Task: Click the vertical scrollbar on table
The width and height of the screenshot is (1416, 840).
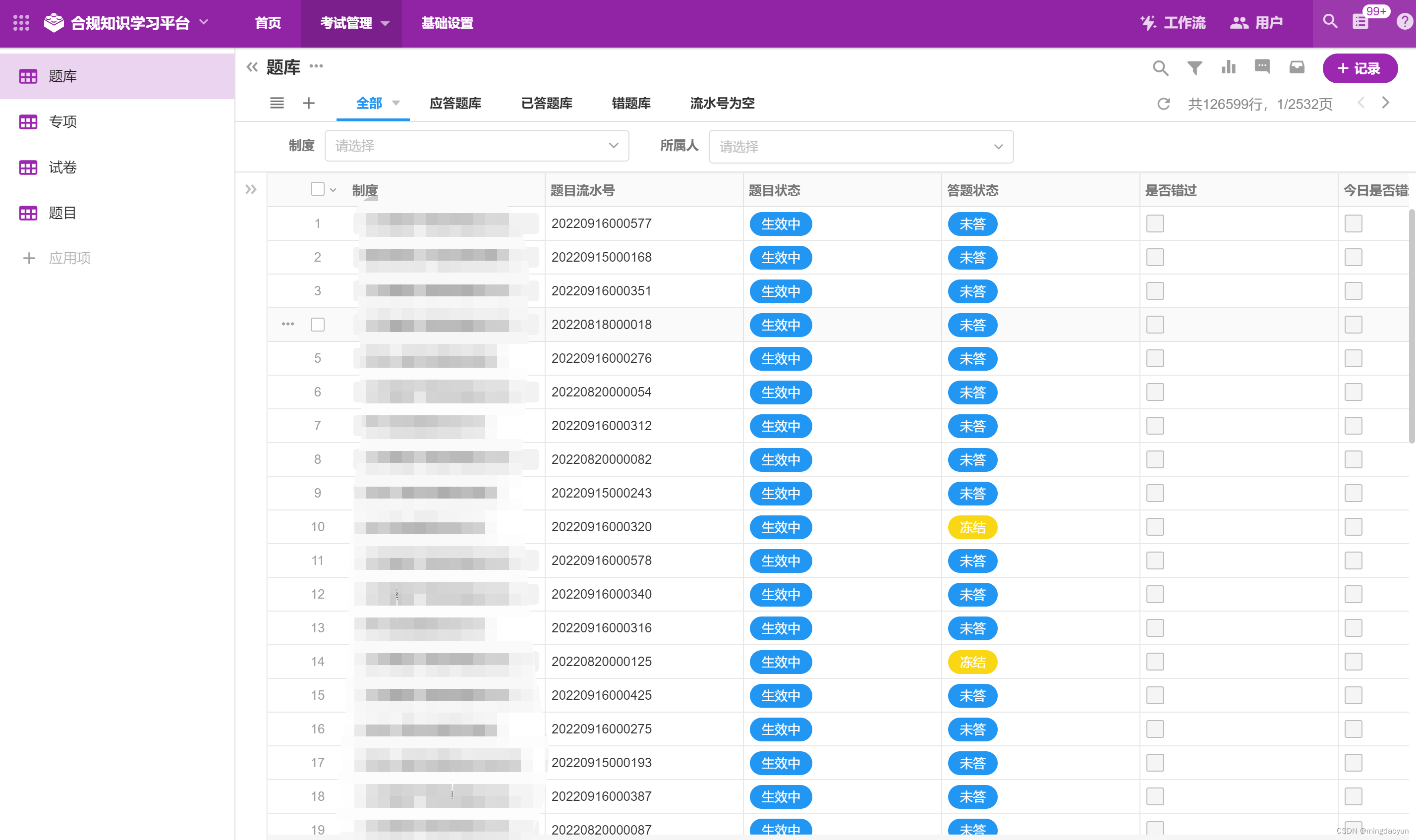Action: pyautogui.click(x=1411, y=326)
